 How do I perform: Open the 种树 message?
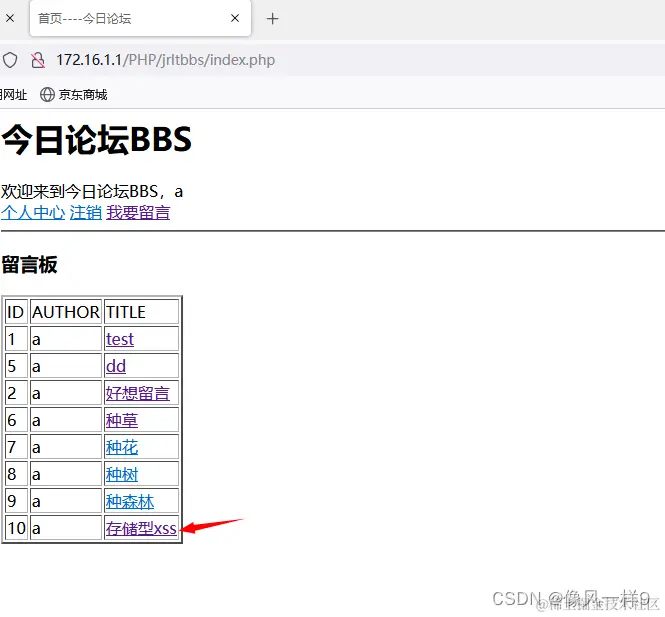[122, 474]
